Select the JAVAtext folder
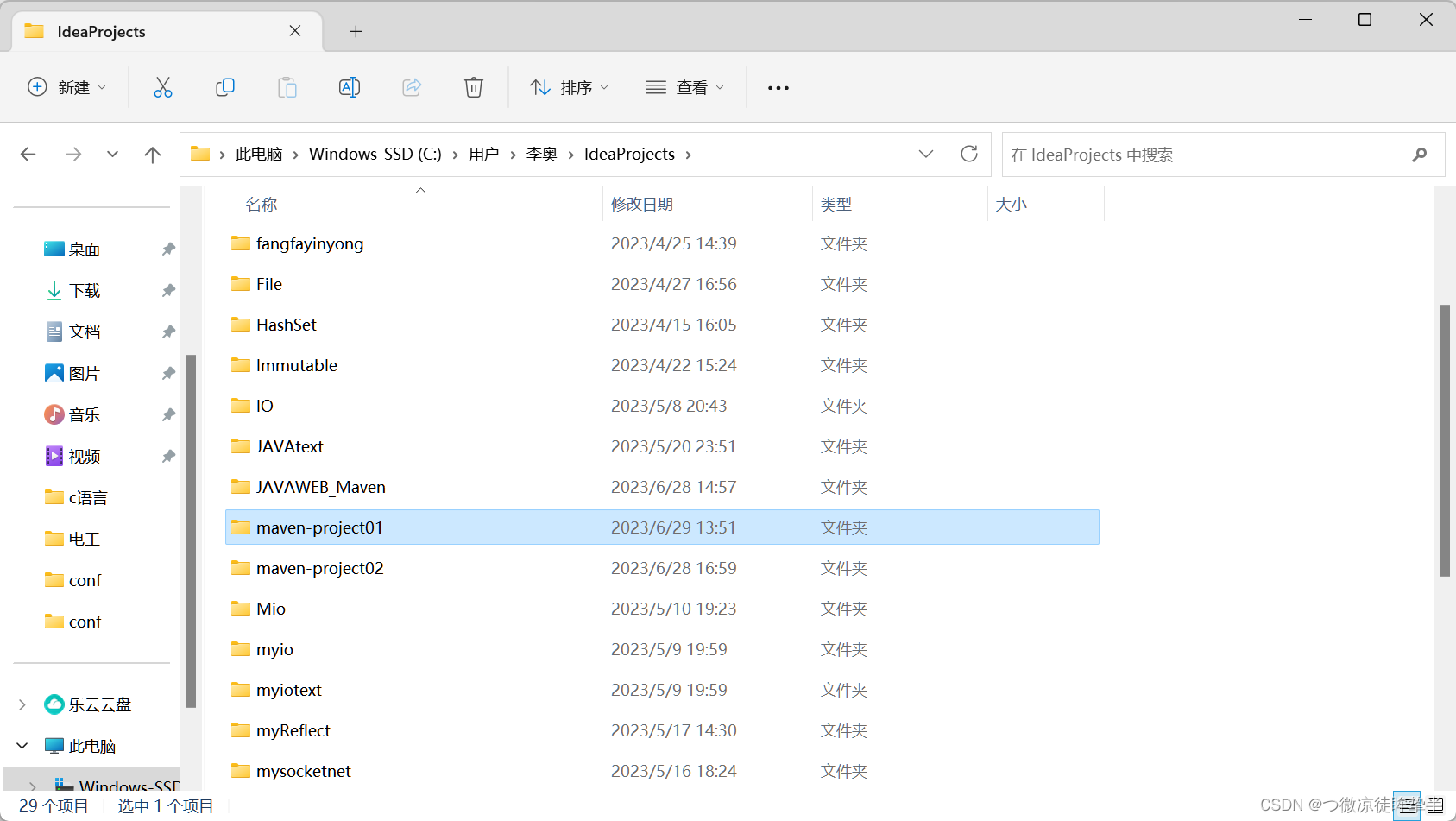The image size is (1456, 821). (662, 446)
